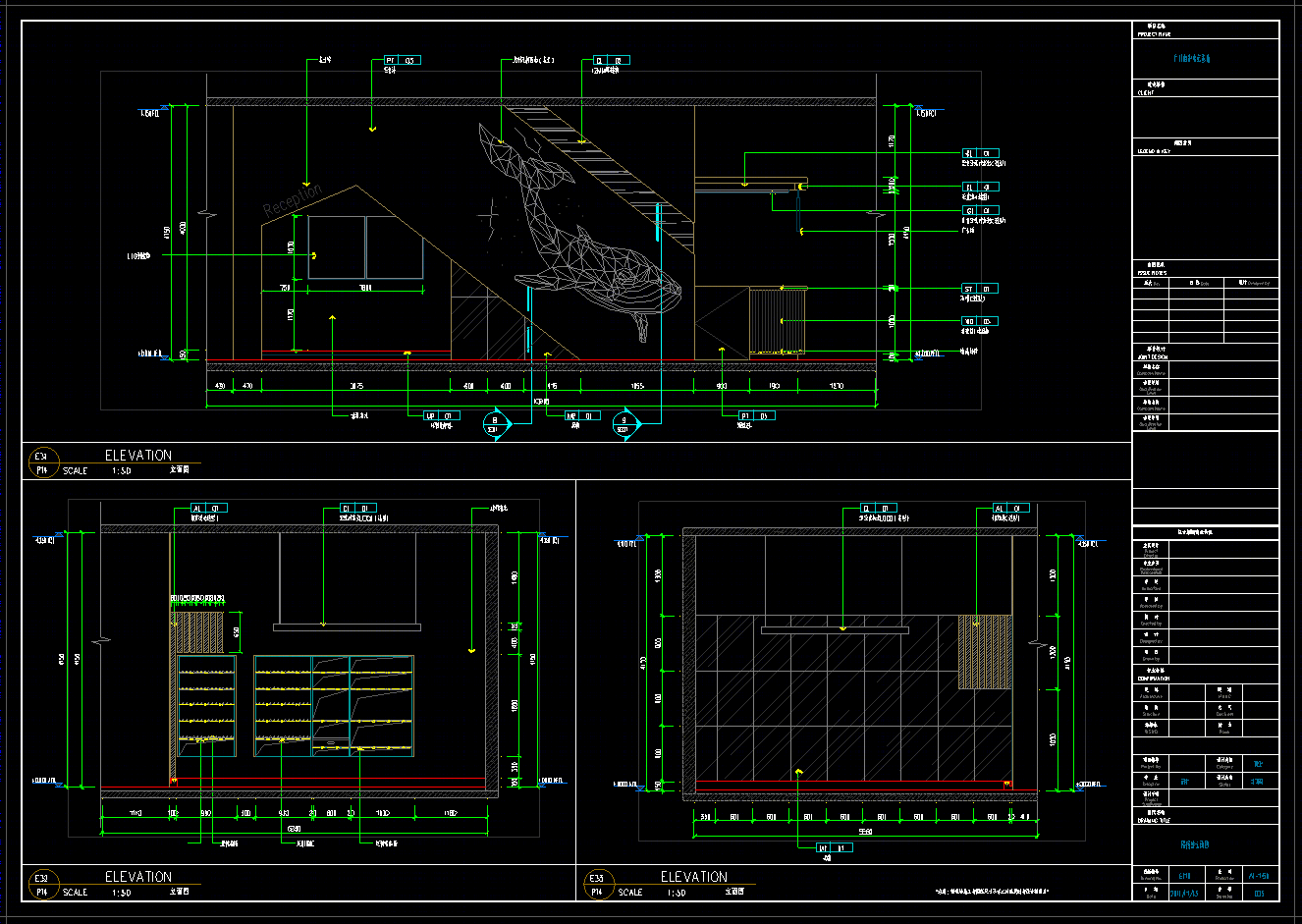Select the double window inside the reception house
Viewport: 1302px width, 924px height.
[366, 247]
